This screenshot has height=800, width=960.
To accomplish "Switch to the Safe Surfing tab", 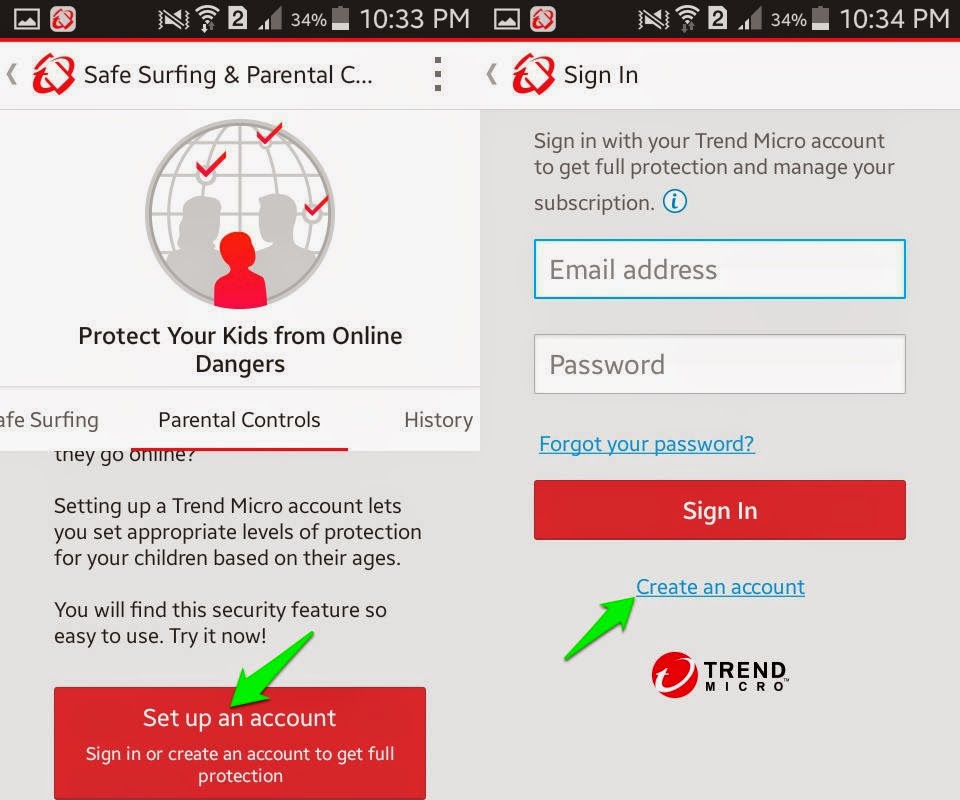I will coord(49,420).
